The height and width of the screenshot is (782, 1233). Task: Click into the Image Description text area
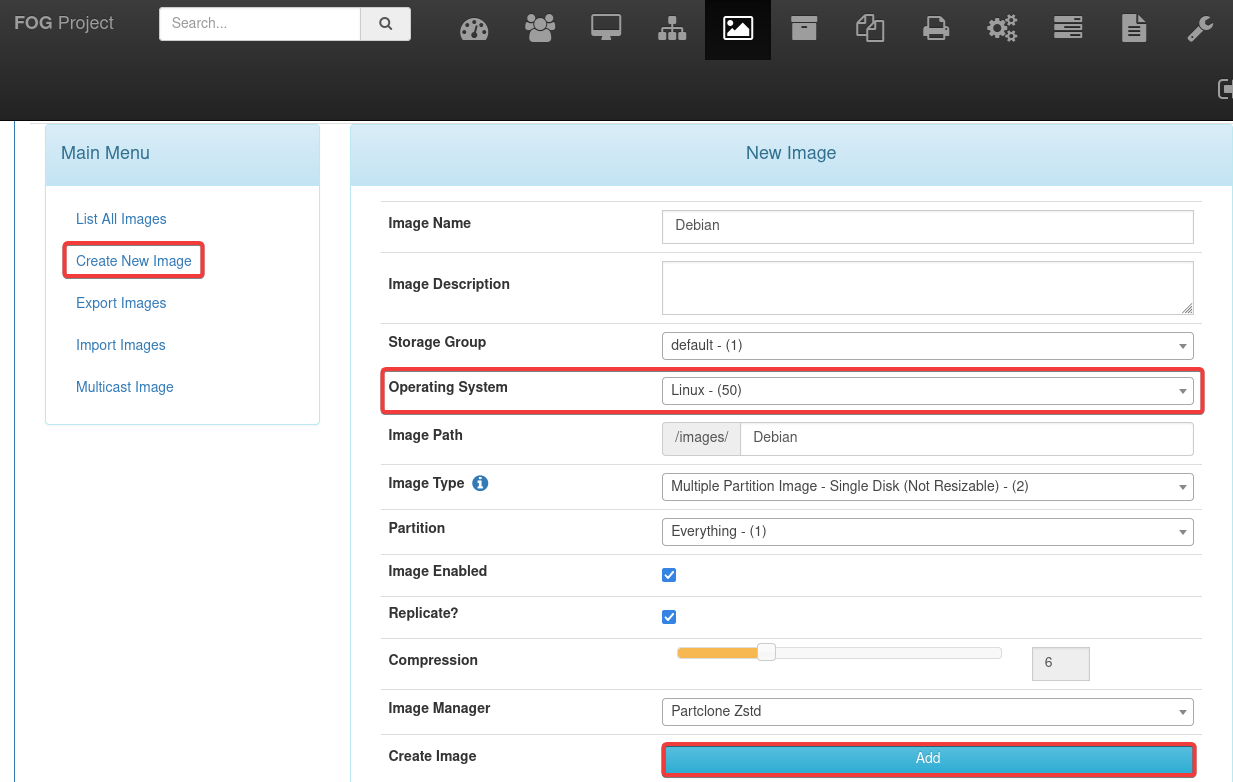tap(927, 288)
